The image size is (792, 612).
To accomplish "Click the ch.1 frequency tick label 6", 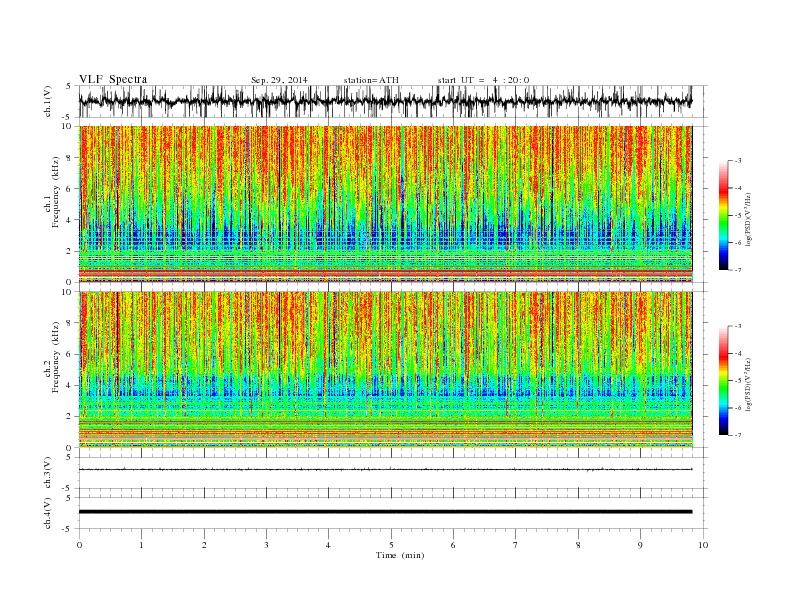I will click(70, 189).
